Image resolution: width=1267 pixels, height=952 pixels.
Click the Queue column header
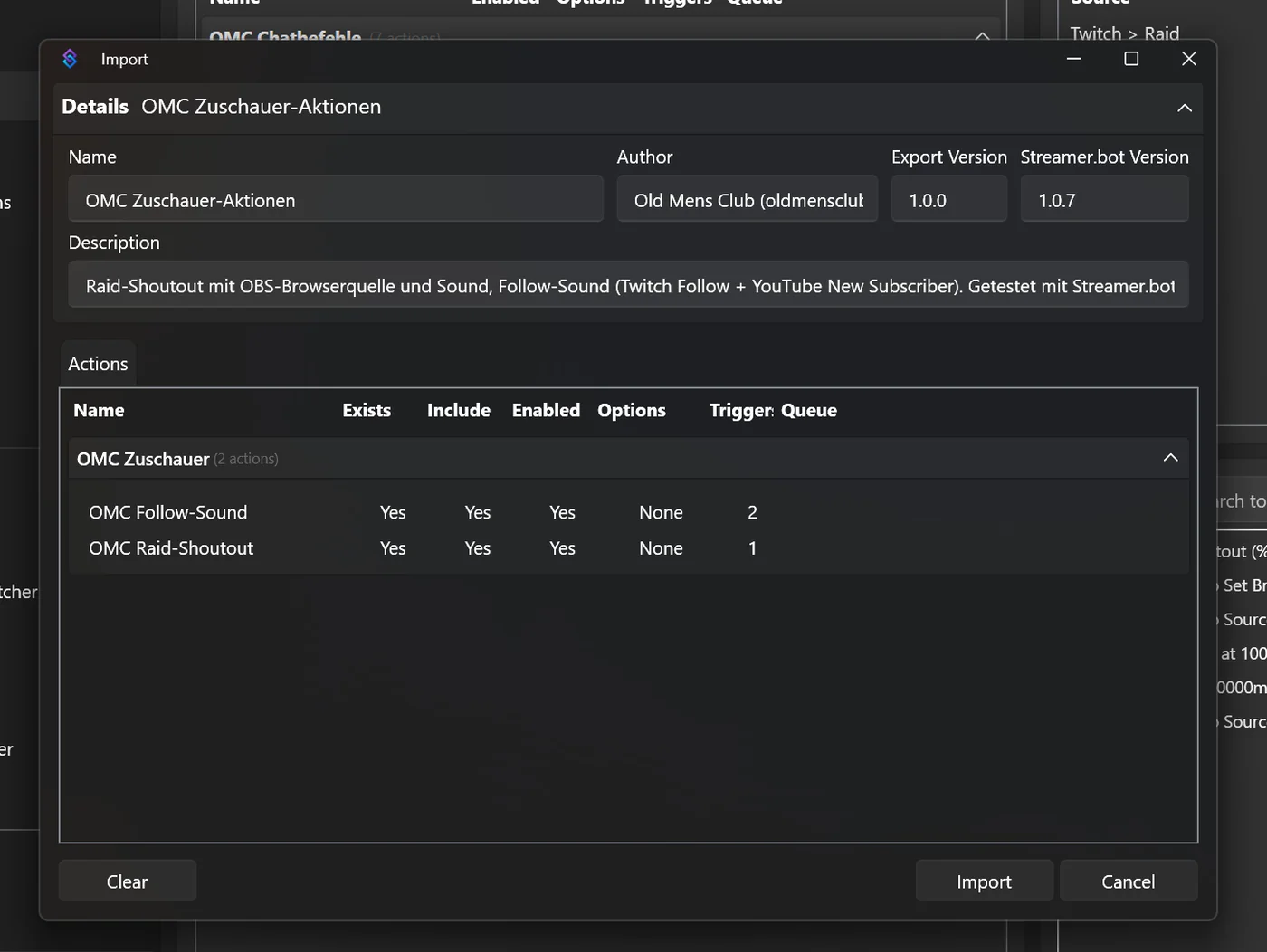pos(809,410)
